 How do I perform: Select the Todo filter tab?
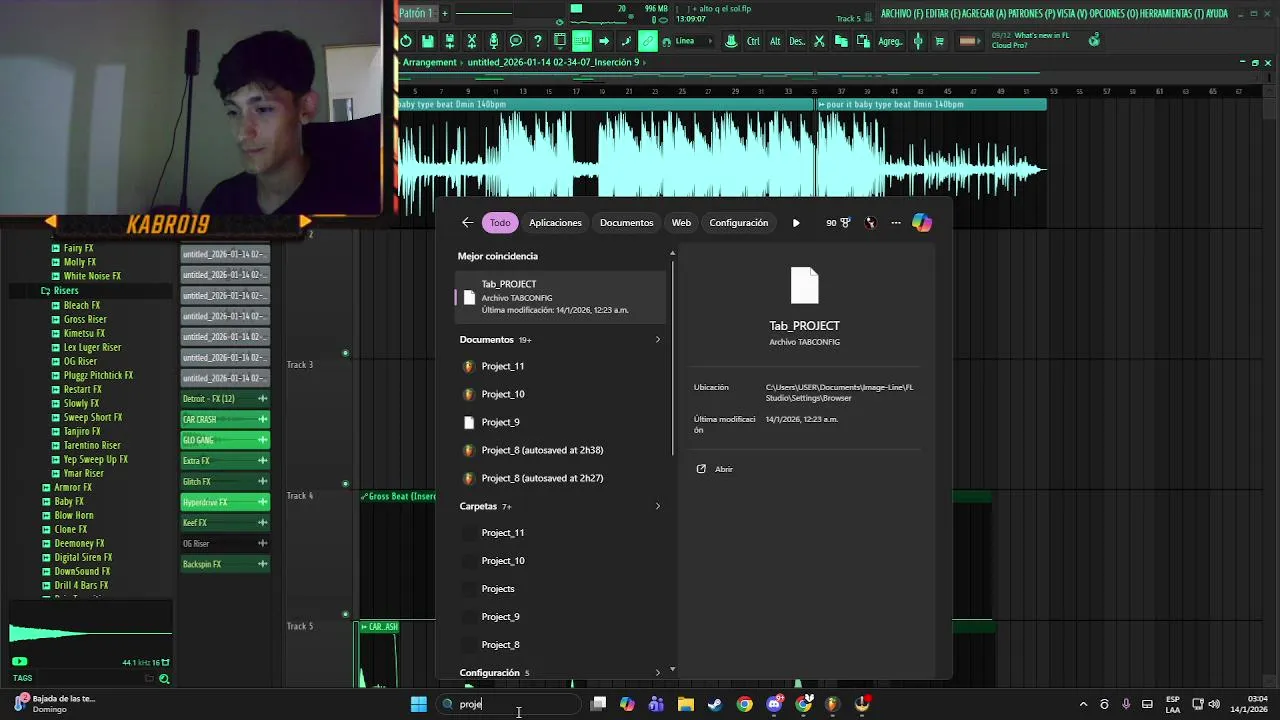(500, 223)
